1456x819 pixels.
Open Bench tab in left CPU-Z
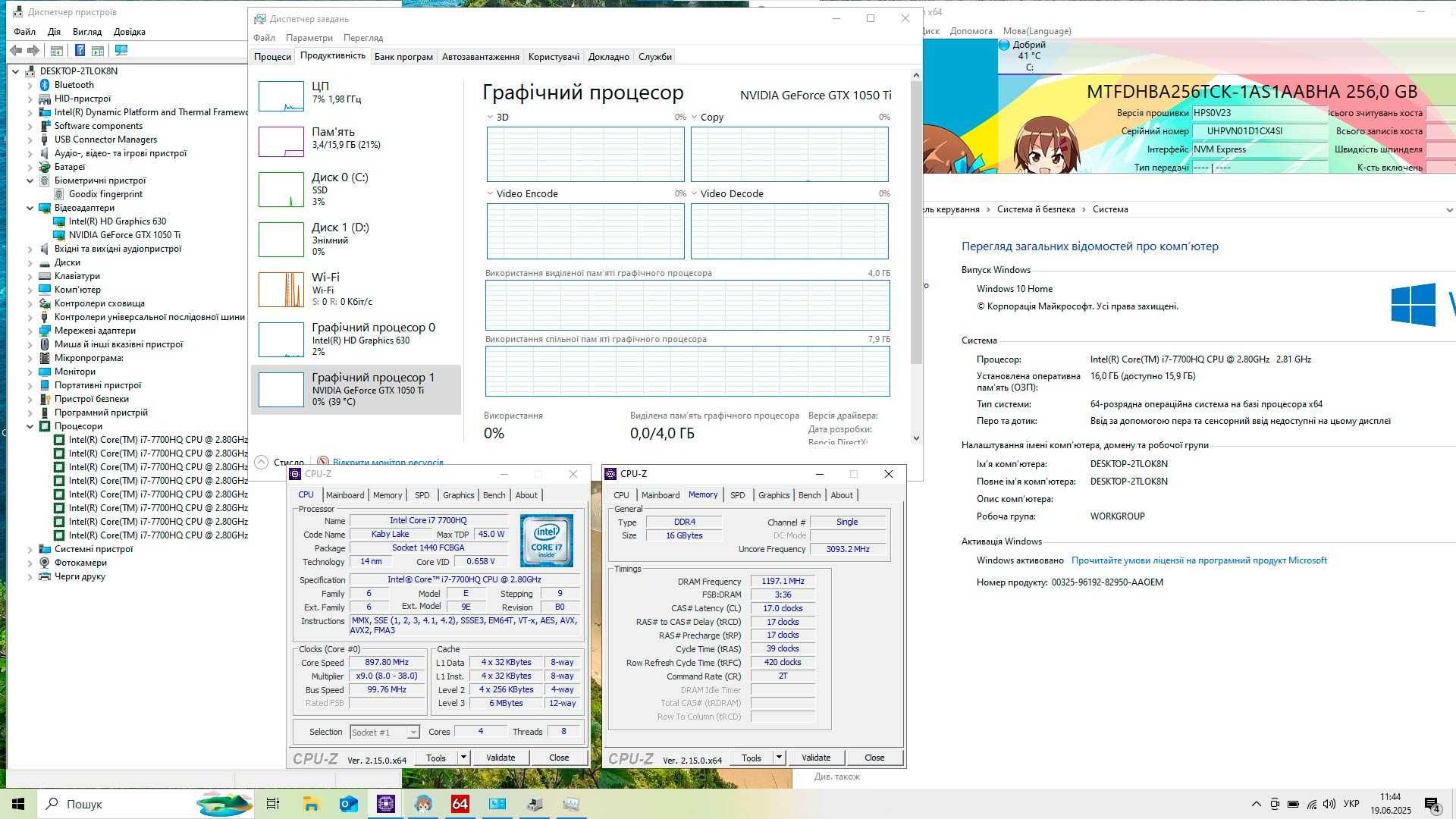pos(494,495)
